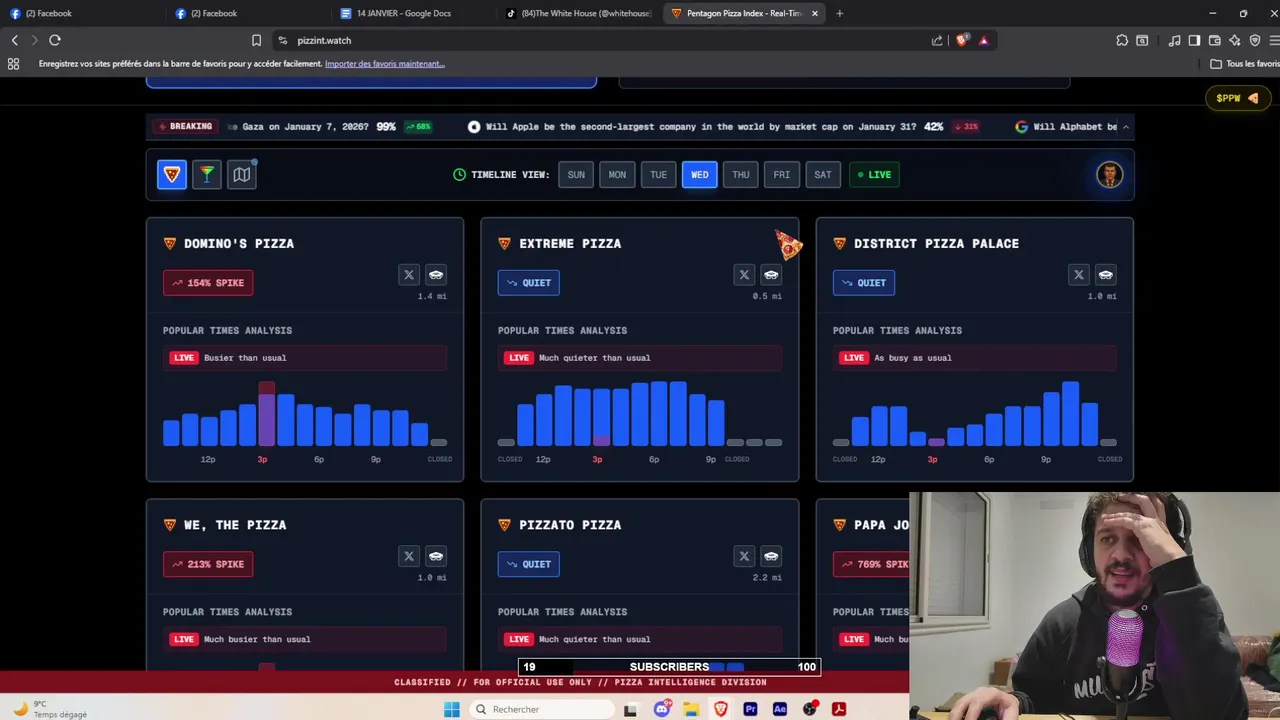
Task: Select SUN in timeline view
Action: (x=576, y=174)
